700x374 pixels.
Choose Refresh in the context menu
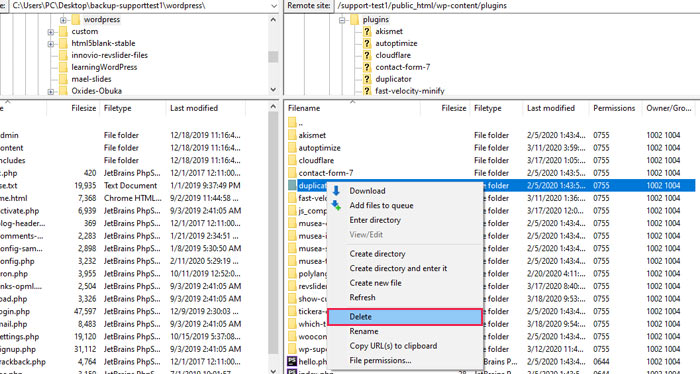tap(405, 297)
